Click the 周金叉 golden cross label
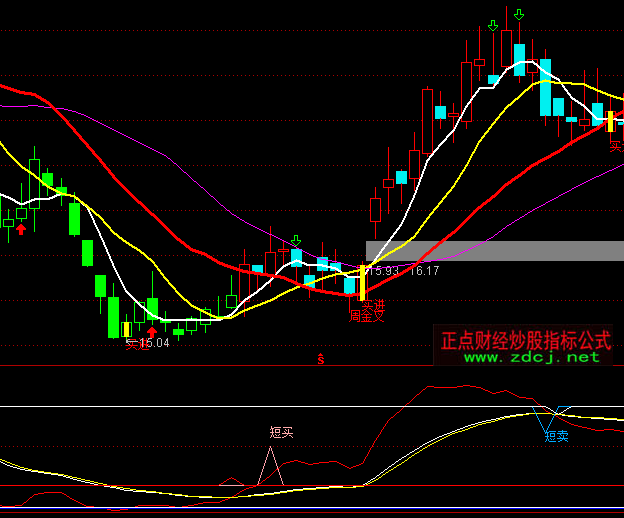Image resolution: width=624 pixels, height=518 pixels. 366,316
